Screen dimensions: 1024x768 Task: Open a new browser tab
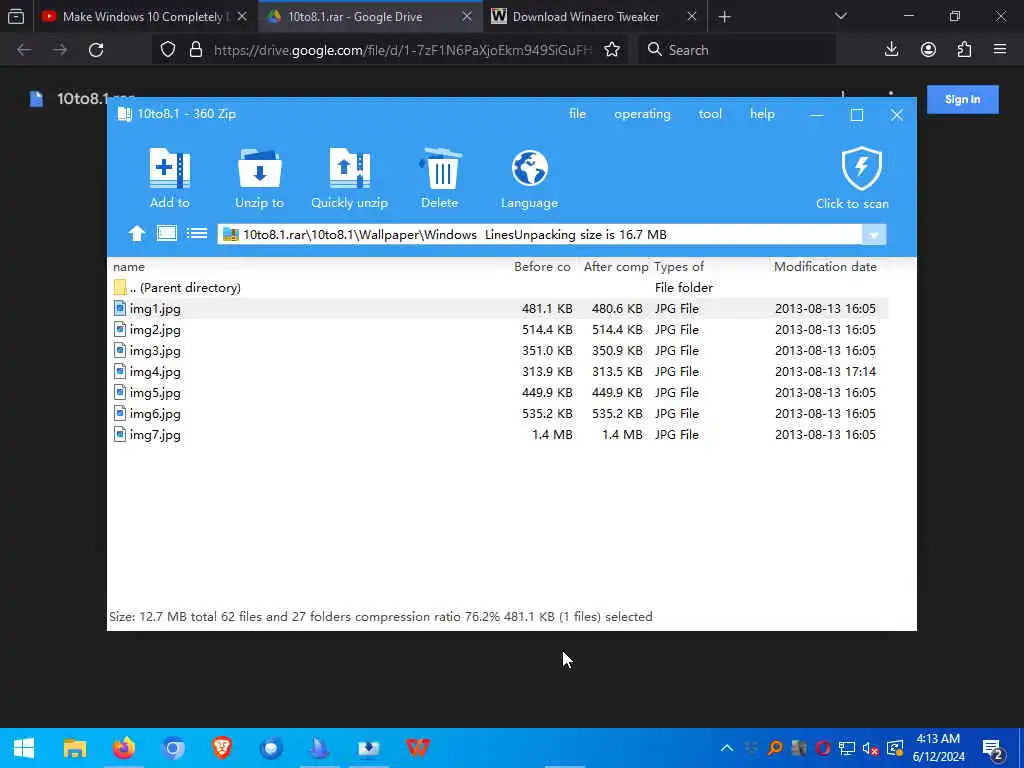pos(724,16)
